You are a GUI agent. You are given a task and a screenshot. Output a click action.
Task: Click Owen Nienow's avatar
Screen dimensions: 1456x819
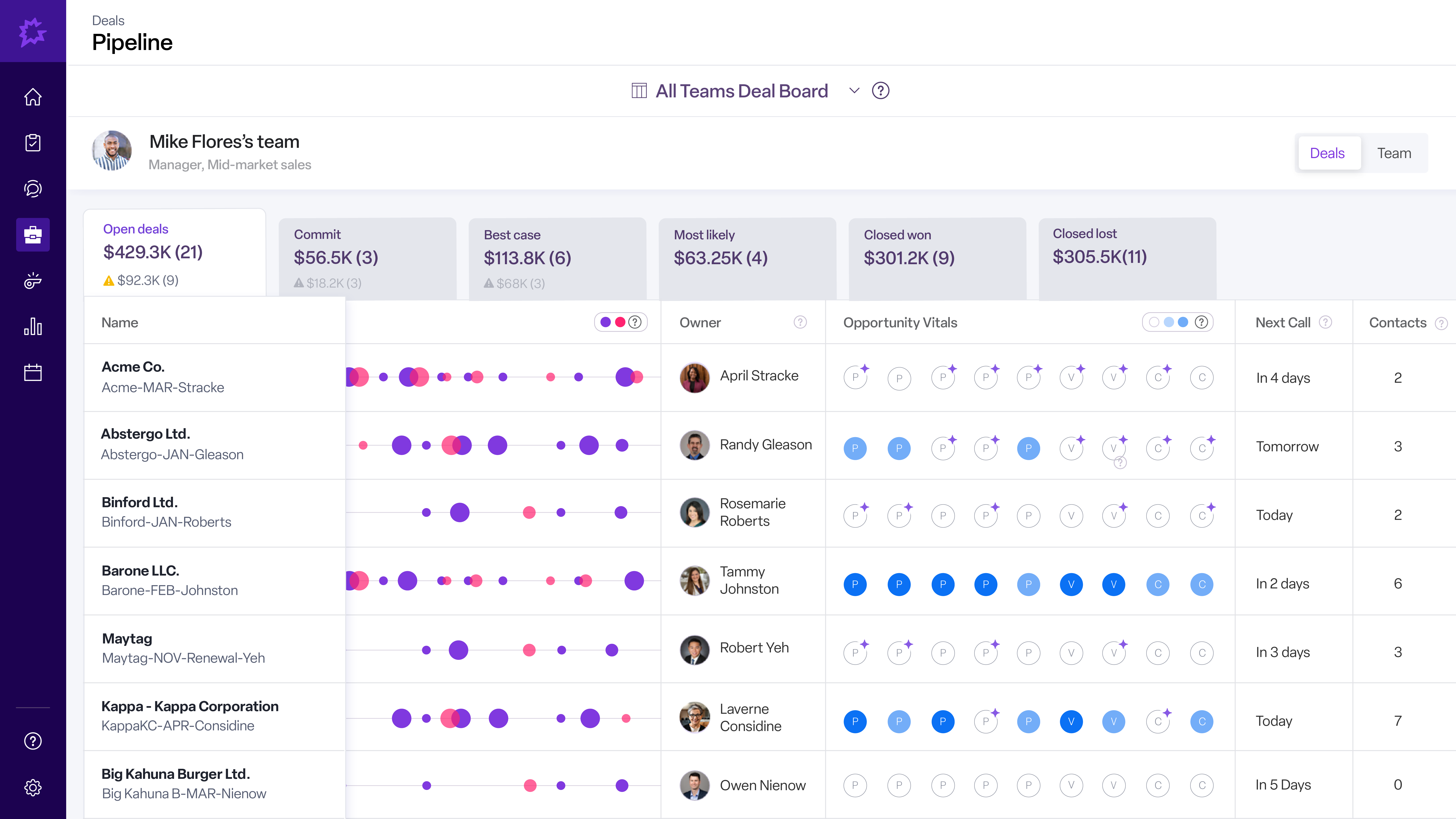coord(695,786)
